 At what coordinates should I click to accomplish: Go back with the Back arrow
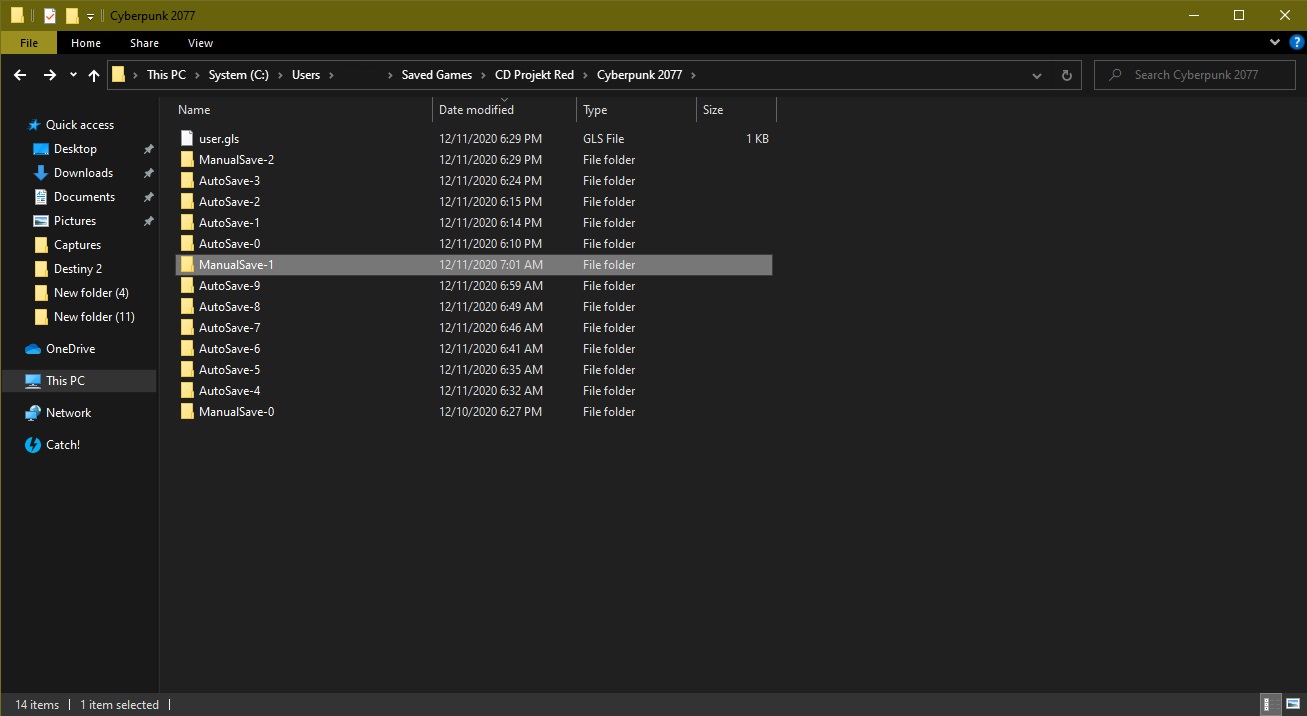[20, 75]
